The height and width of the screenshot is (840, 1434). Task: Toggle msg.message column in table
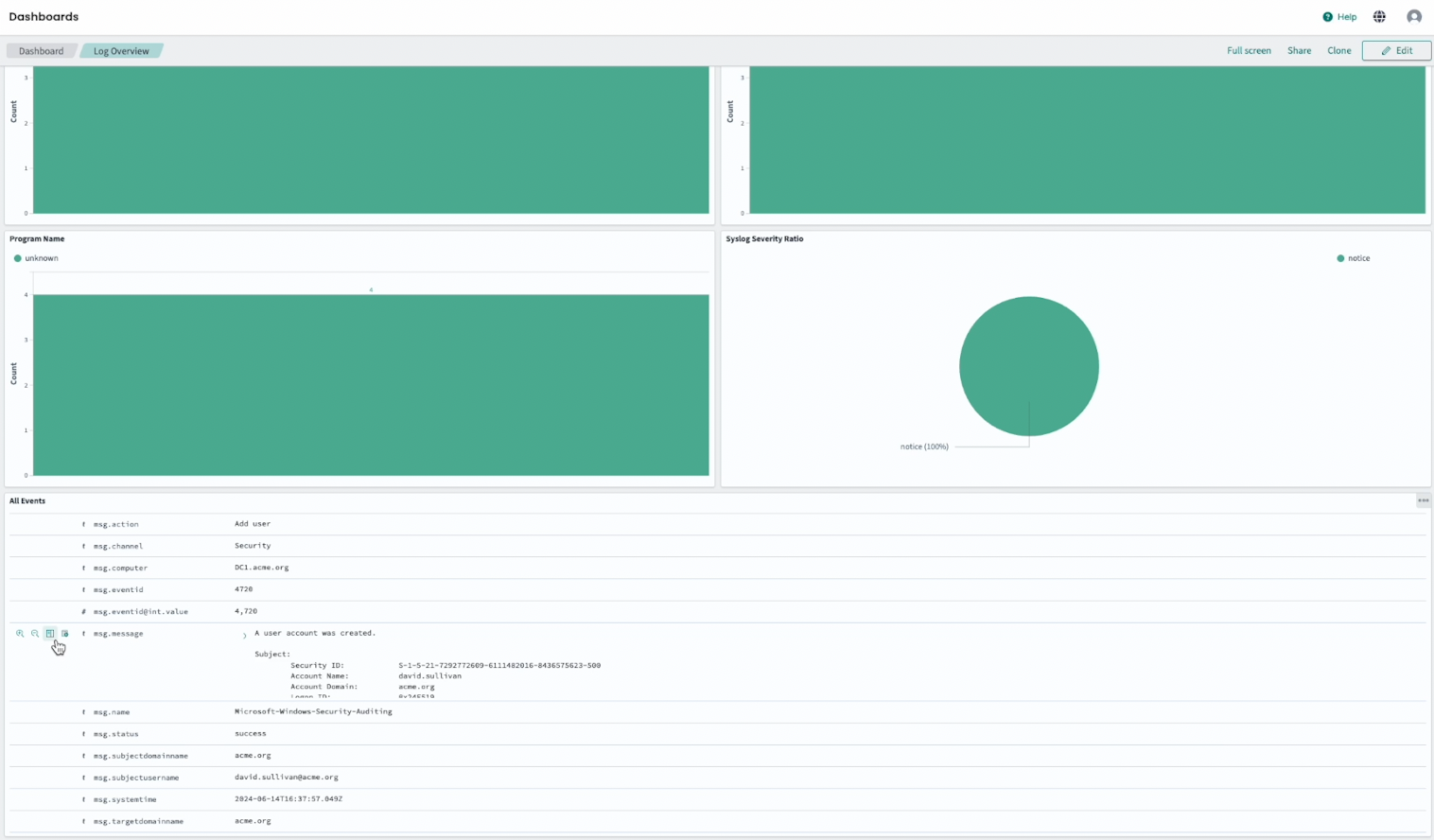pyautogui.click(x=50, y=634)
